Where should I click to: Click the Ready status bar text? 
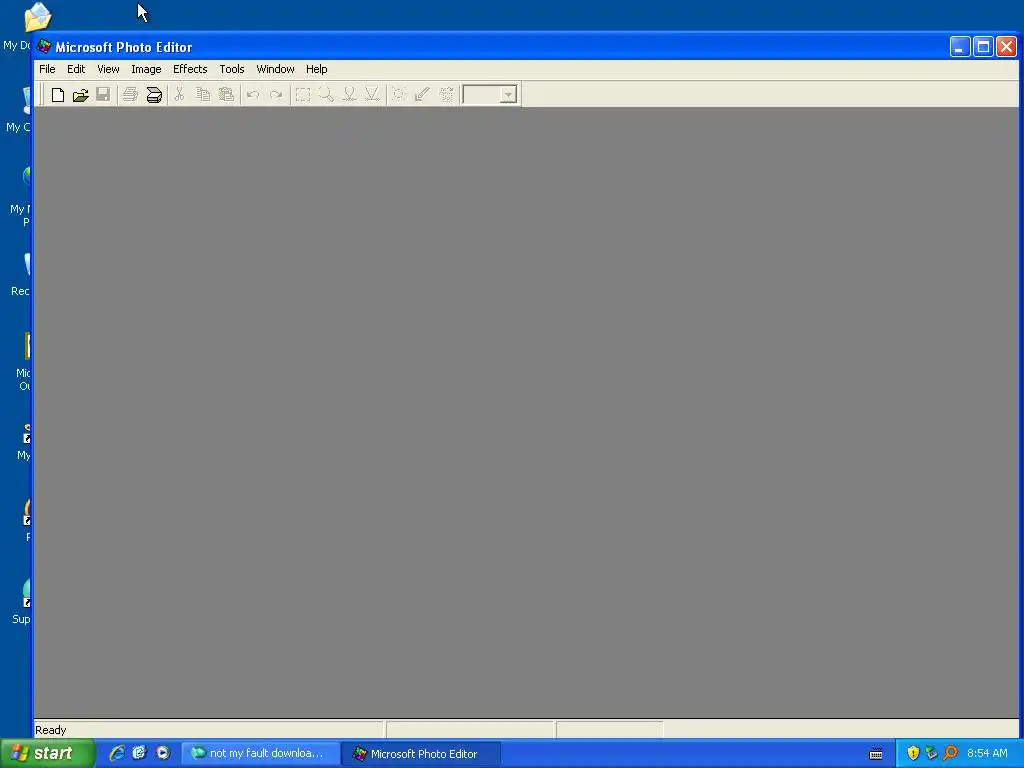[51, 730]
